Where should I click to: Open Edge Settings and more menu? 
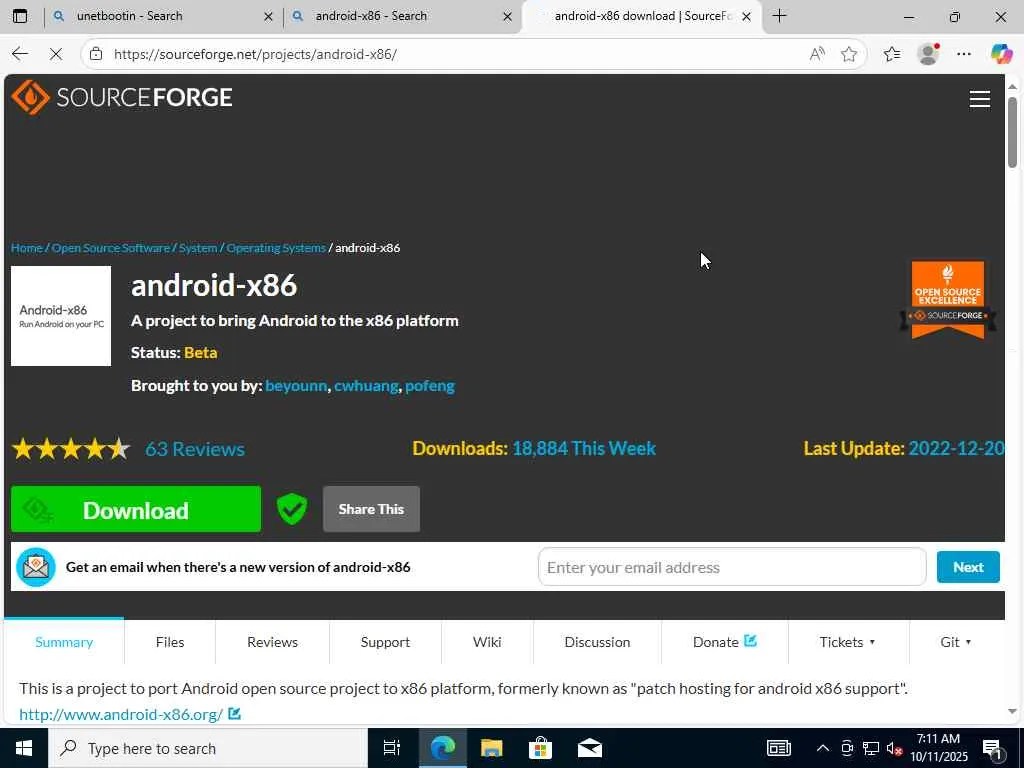(964, 54)
